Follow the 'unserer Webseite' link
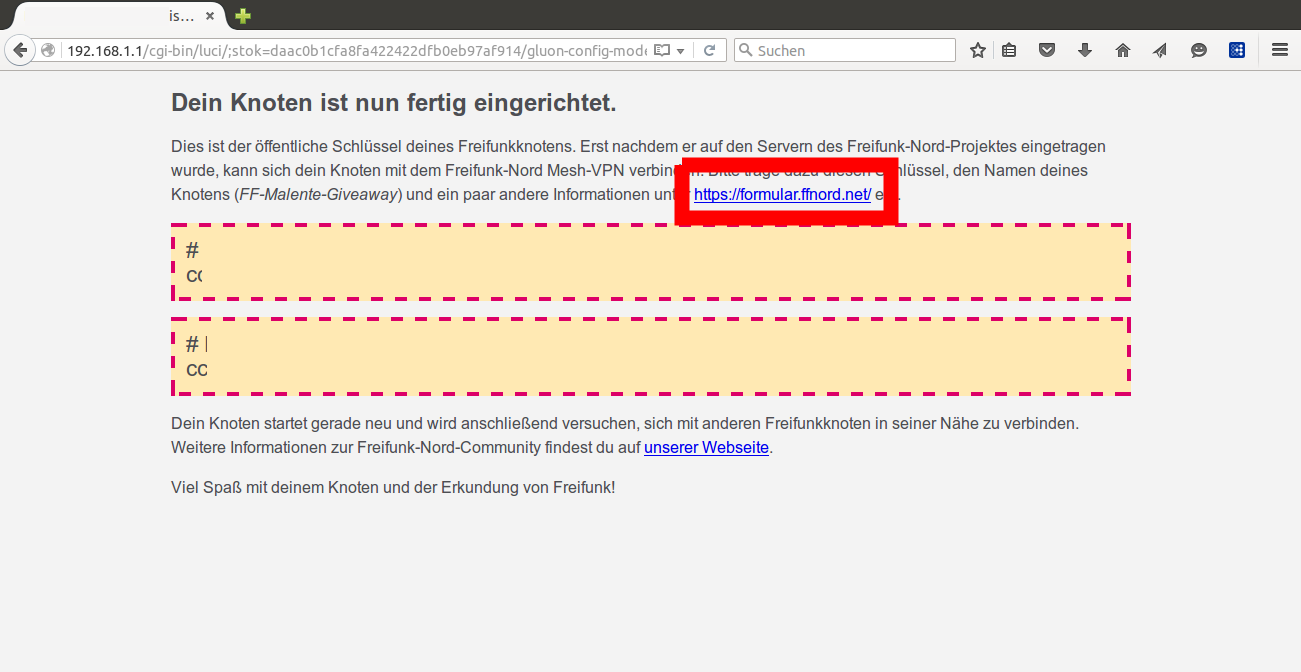Screen dimensions: 1301x672 706,447
